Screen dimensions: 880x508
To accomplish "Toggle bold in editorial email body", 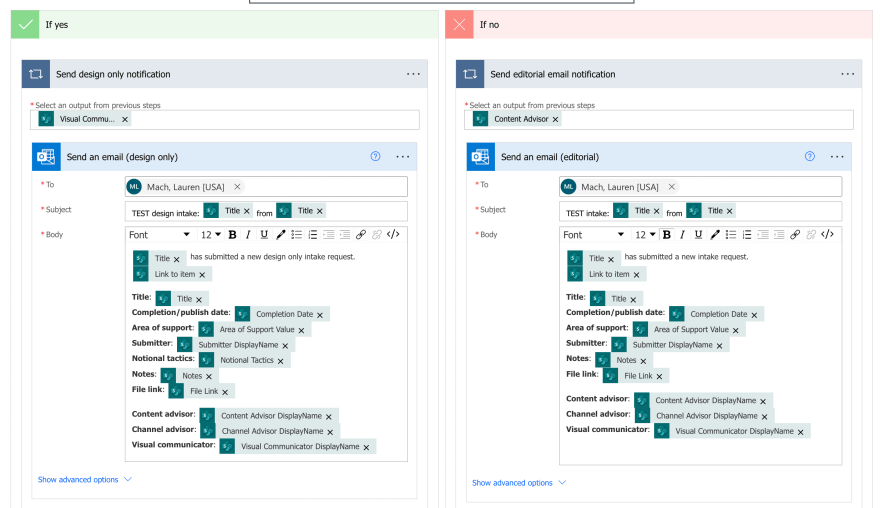I will click(667, 235).
